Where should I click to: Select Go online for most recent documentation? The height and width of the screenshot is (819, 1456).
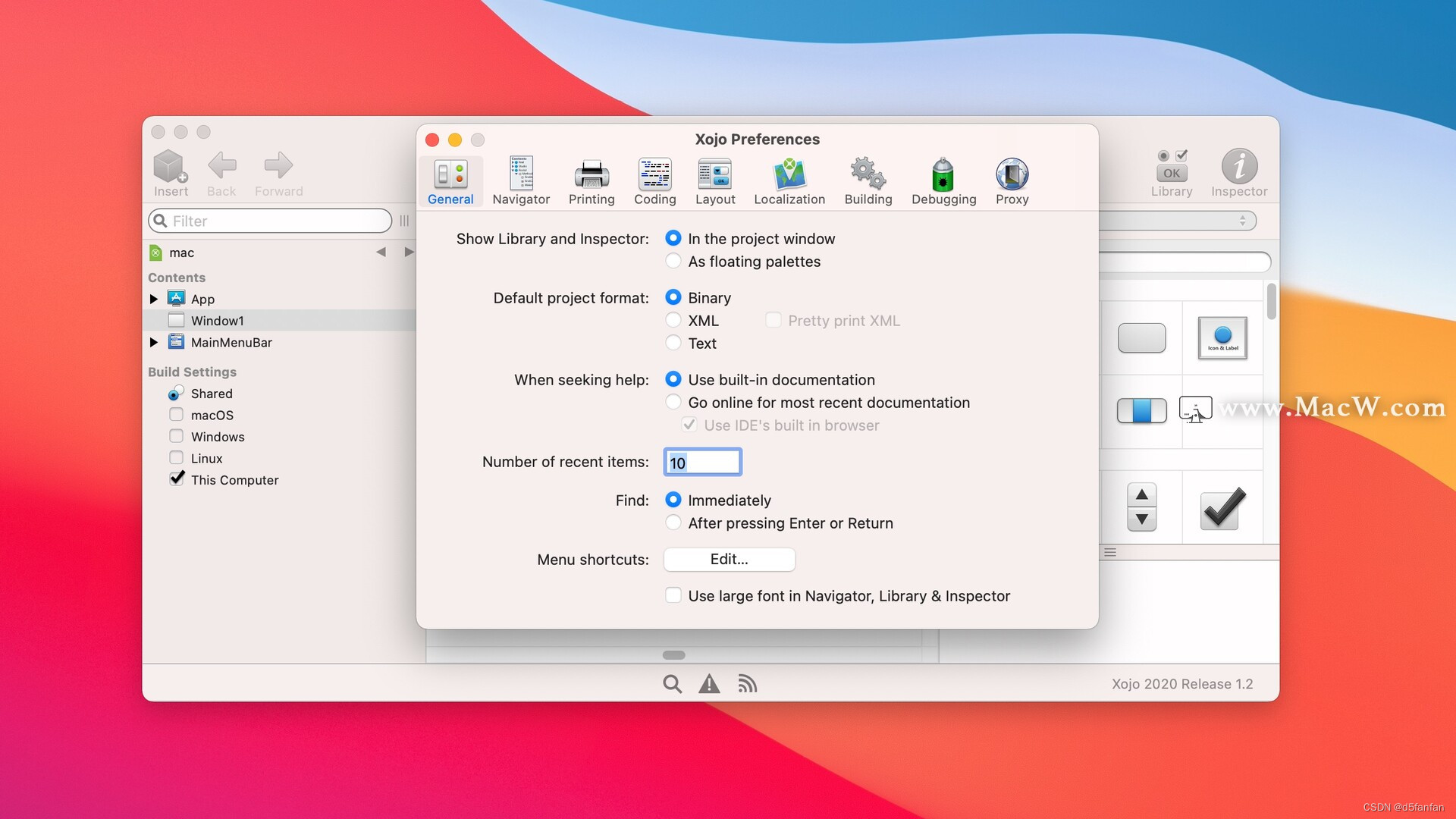coord(673,402)
